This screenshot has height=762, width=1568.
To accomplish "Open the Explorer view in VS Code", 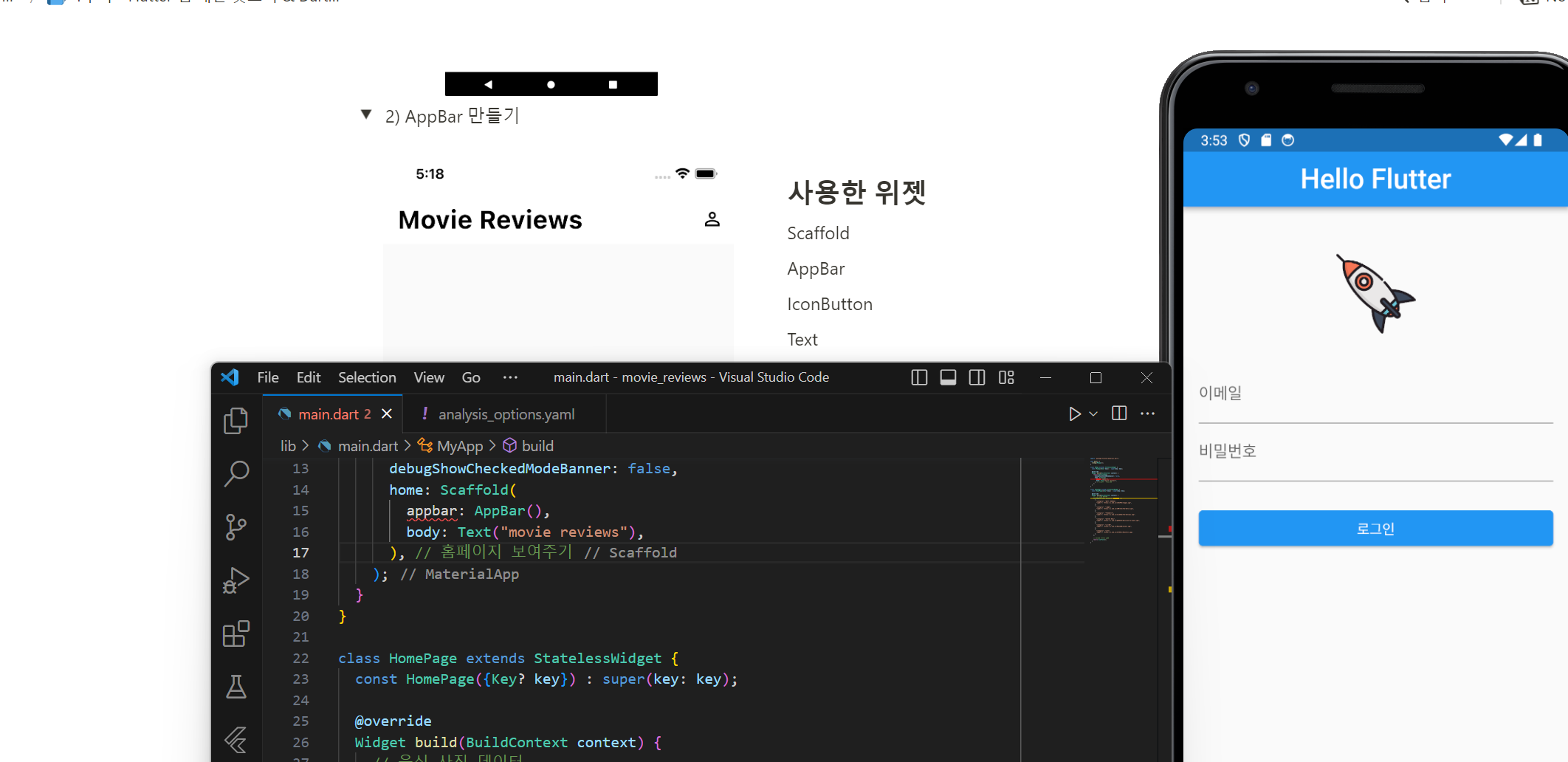I will (x=235, y=420).
